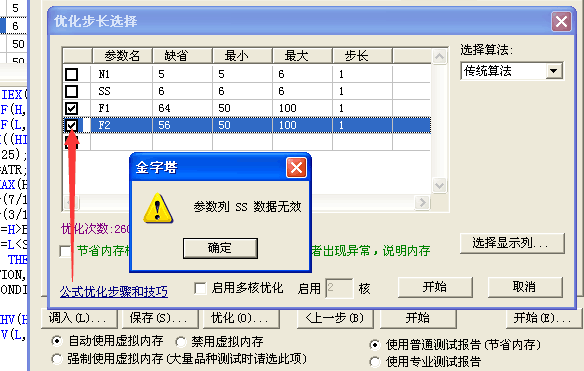This screenshot has height=371, width=584.
Task: Select 强制使用虚拟内存 radio option
Action: coord(57,359)
